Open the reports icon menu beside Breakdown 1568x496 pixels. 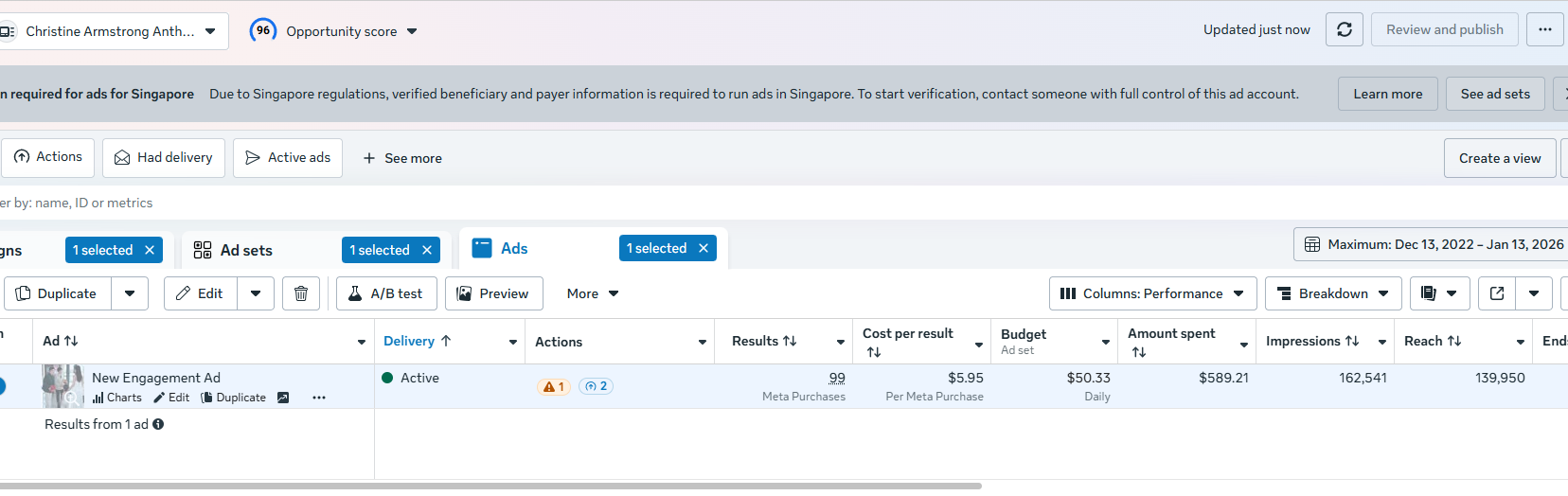click(1439, 293)
